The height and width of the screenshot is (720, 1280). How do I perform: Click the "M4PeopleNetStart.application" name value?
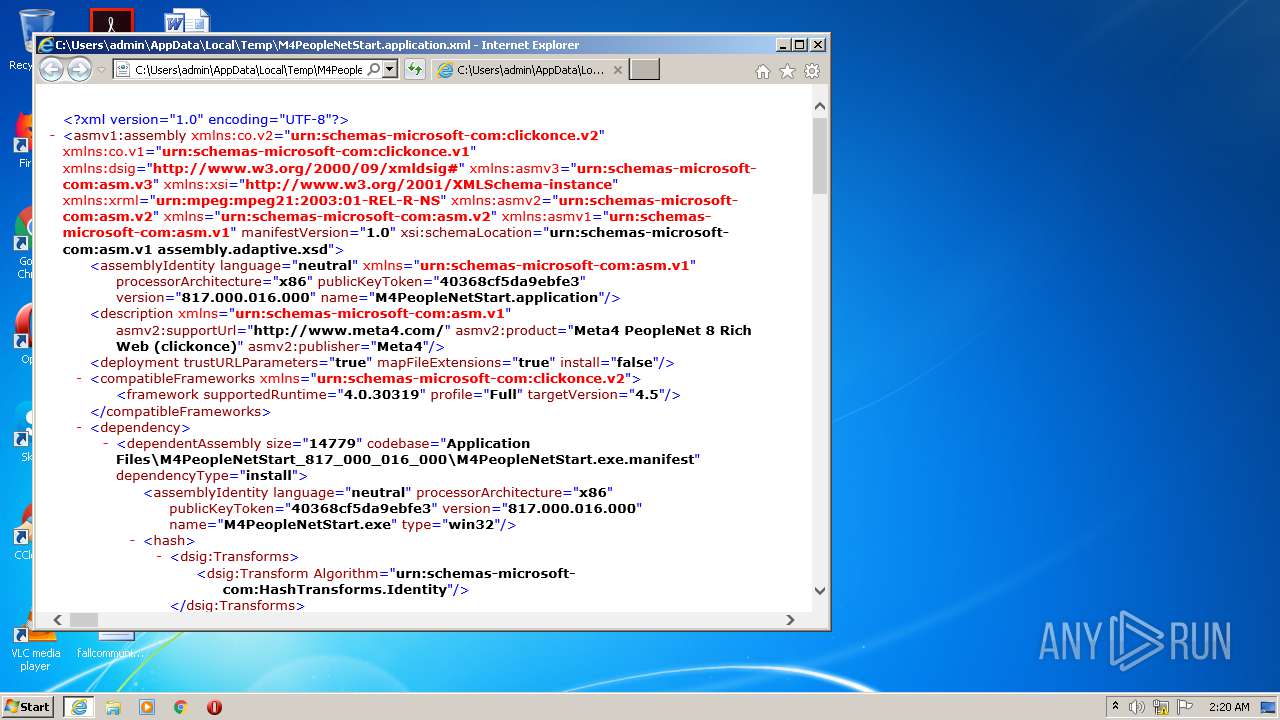(x=486, y=297)
